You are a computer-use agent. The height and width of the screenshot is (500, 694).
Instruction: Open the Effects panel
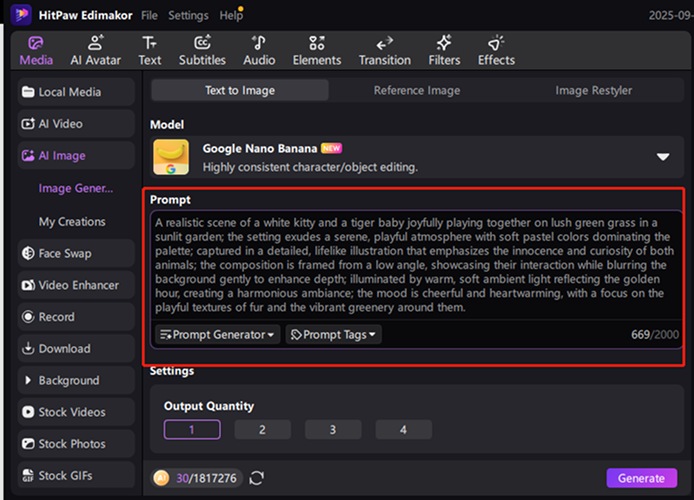(x=496, y=51)
